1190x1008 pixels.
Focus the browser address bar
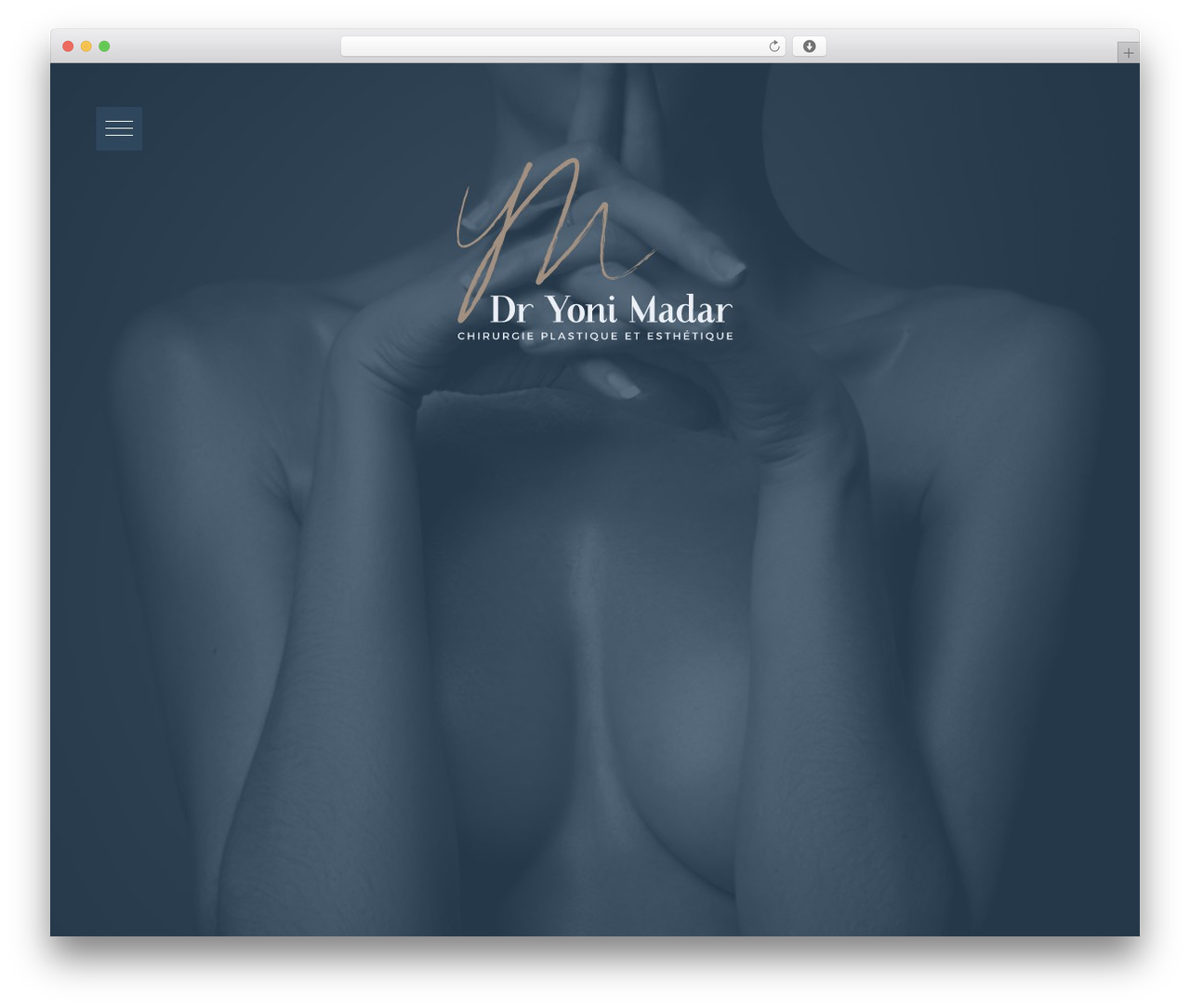562,46
